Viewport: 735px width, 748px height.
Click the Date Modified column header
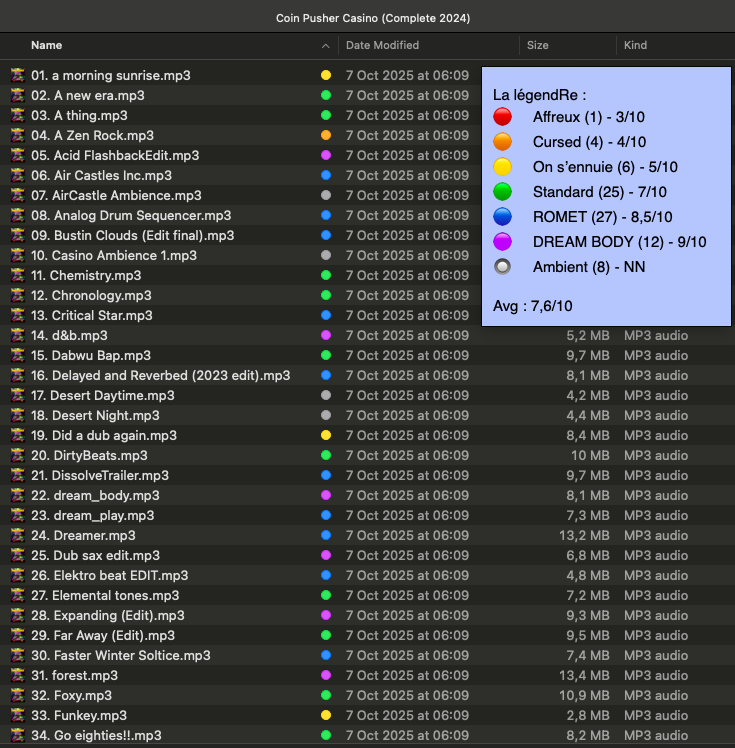pos(383,45)
